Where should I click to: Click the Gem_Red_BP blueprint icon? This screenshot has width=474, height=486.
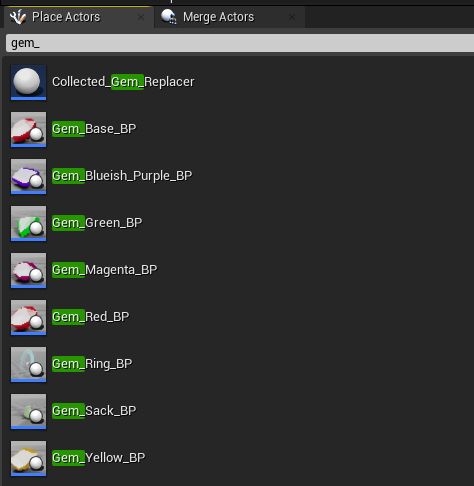point(28,317)
